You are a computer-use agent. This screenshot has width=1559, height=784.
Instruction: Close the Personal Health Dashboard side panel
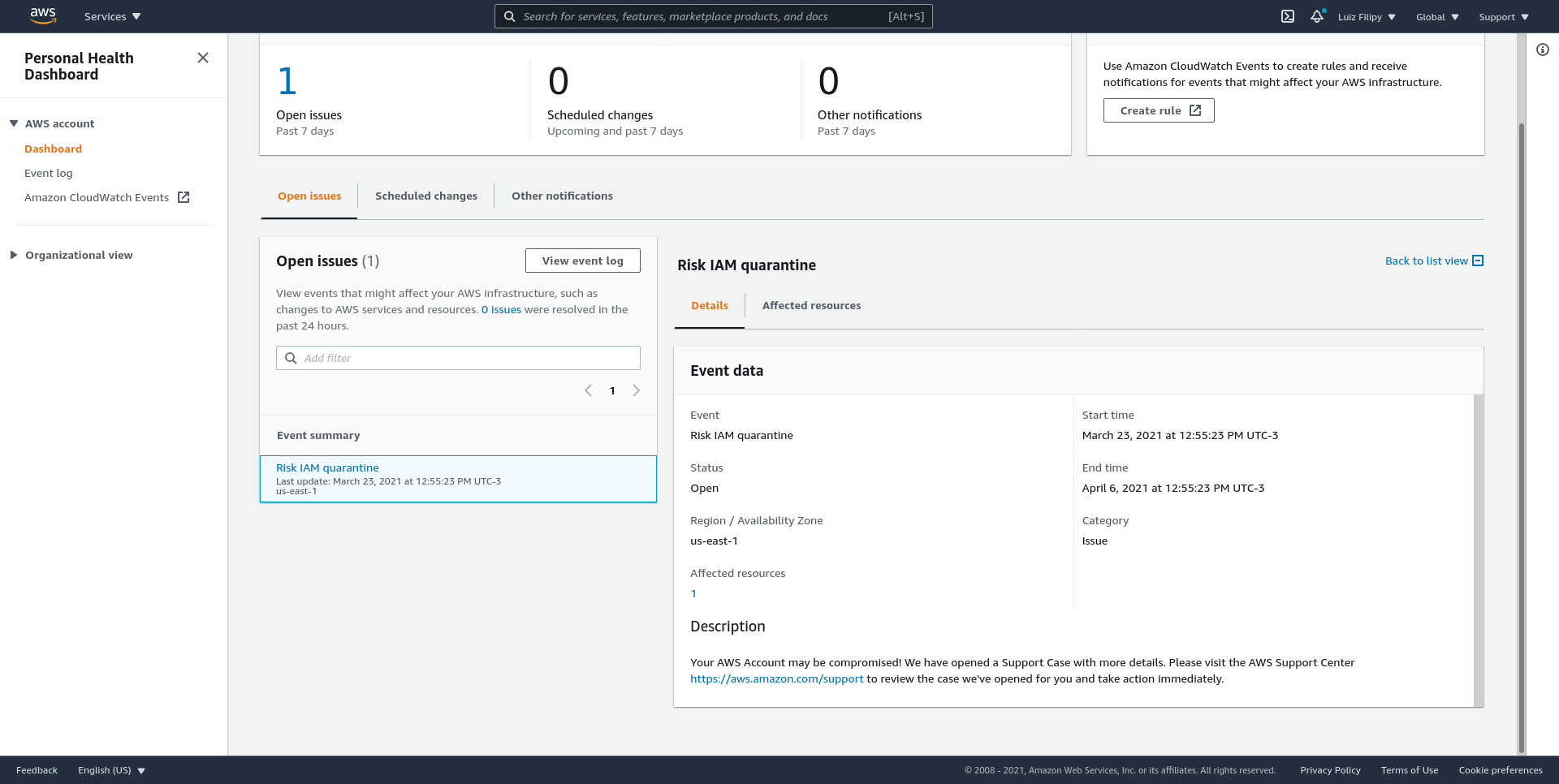click(x=203, y=58)
